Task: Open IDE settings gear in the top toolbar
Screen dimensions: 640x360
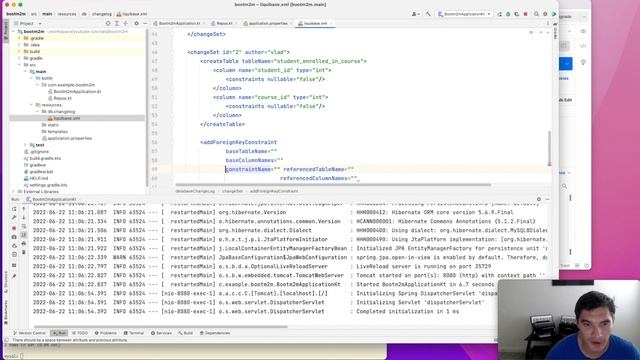Action: click(x=545, y=14)
